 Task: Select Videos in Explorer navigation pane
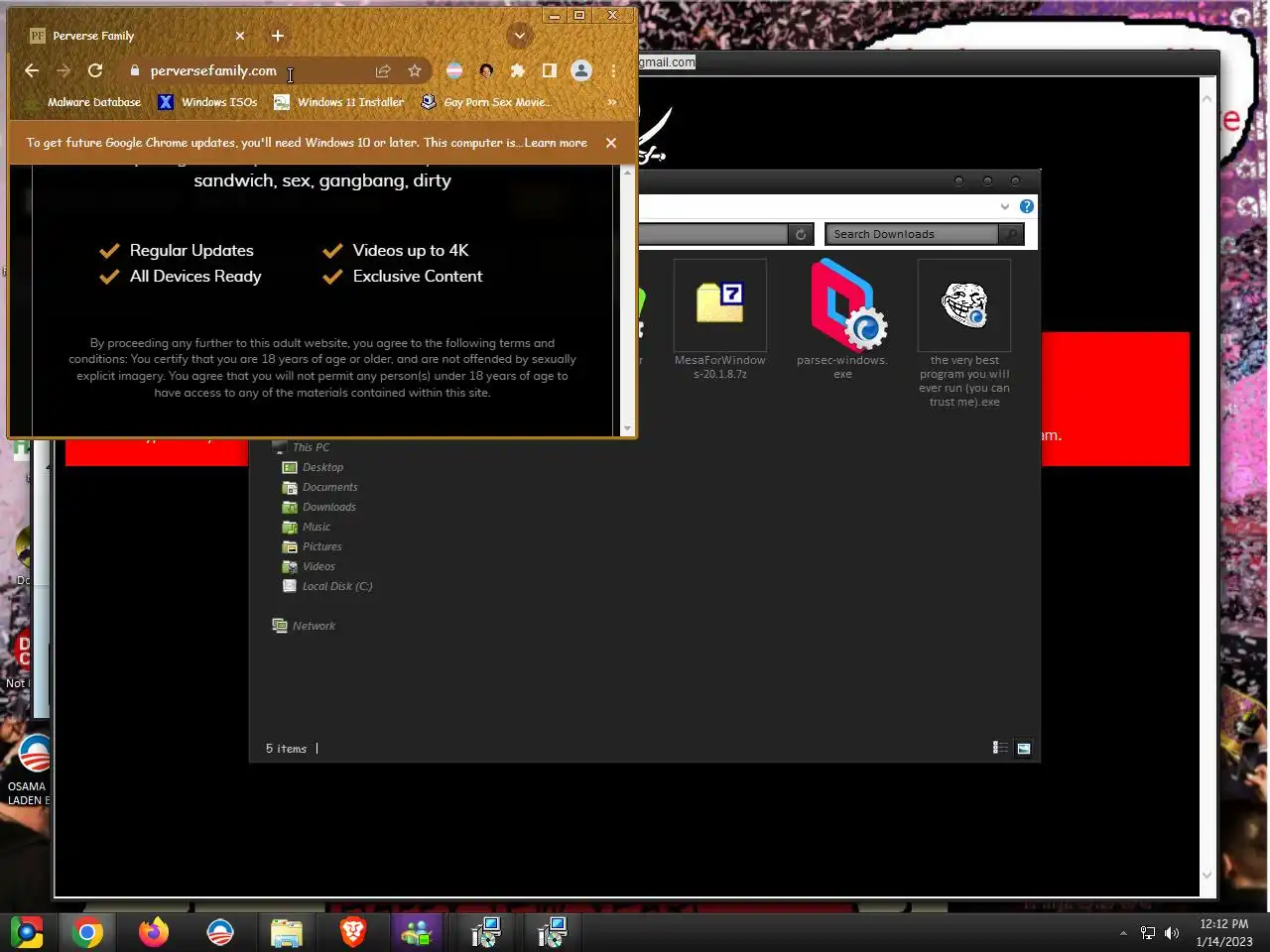point(309,566)
